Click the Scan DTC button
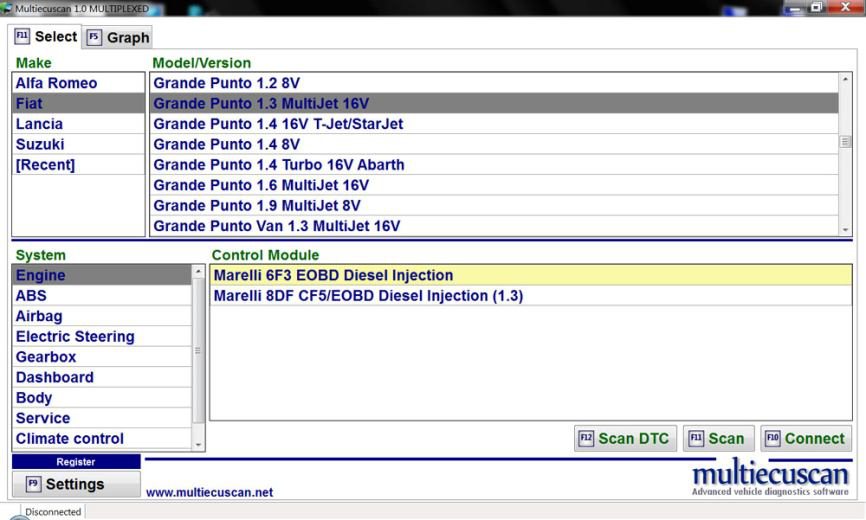Image resolution: width=866 pixels, height=520 pixels. click(625, 439)
